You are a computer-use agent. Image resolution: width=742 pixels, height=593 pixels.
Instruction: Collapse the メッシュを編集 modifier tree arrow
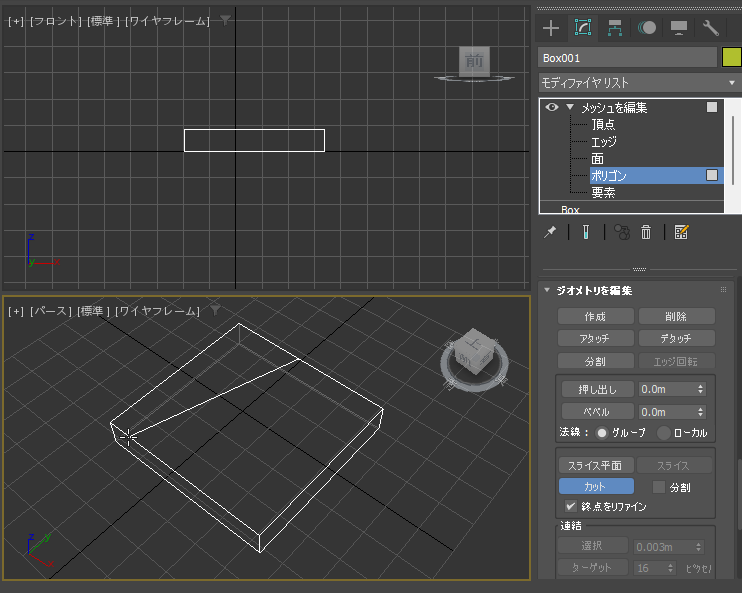pyautogui.click(x=570, y=107)
